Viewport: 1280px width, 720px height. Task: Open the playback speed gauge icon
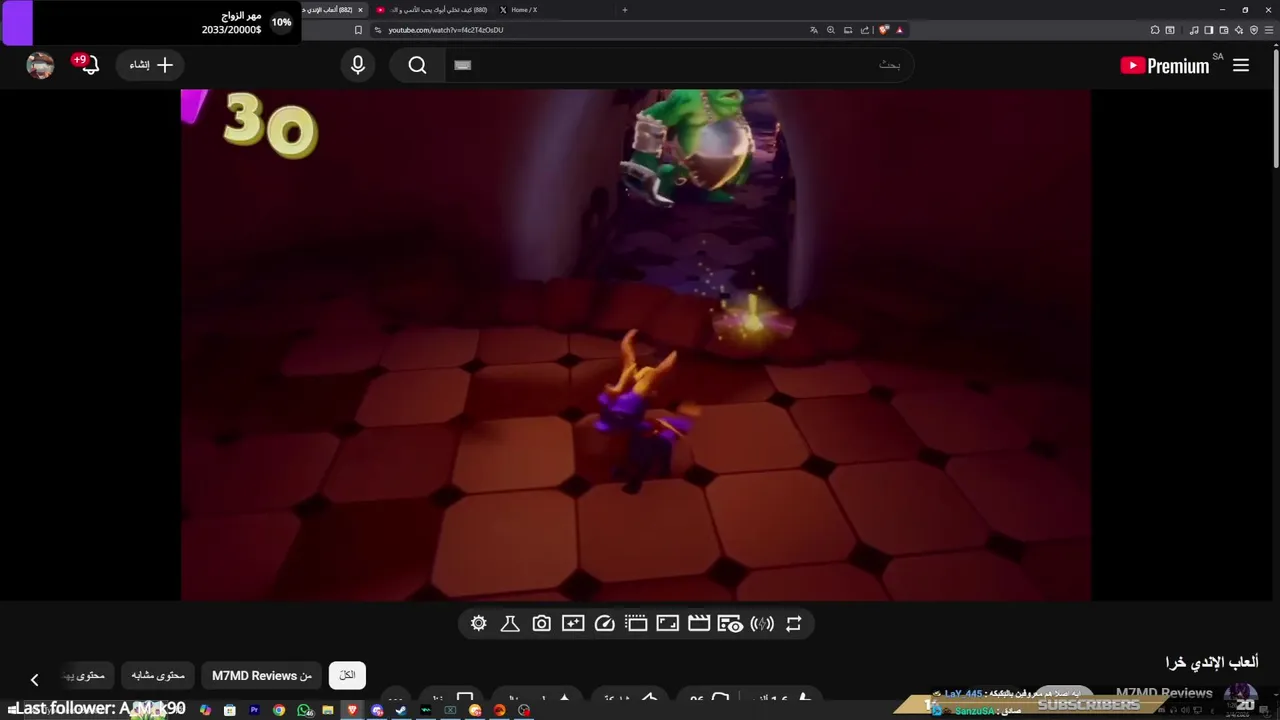tap(604, 624)
